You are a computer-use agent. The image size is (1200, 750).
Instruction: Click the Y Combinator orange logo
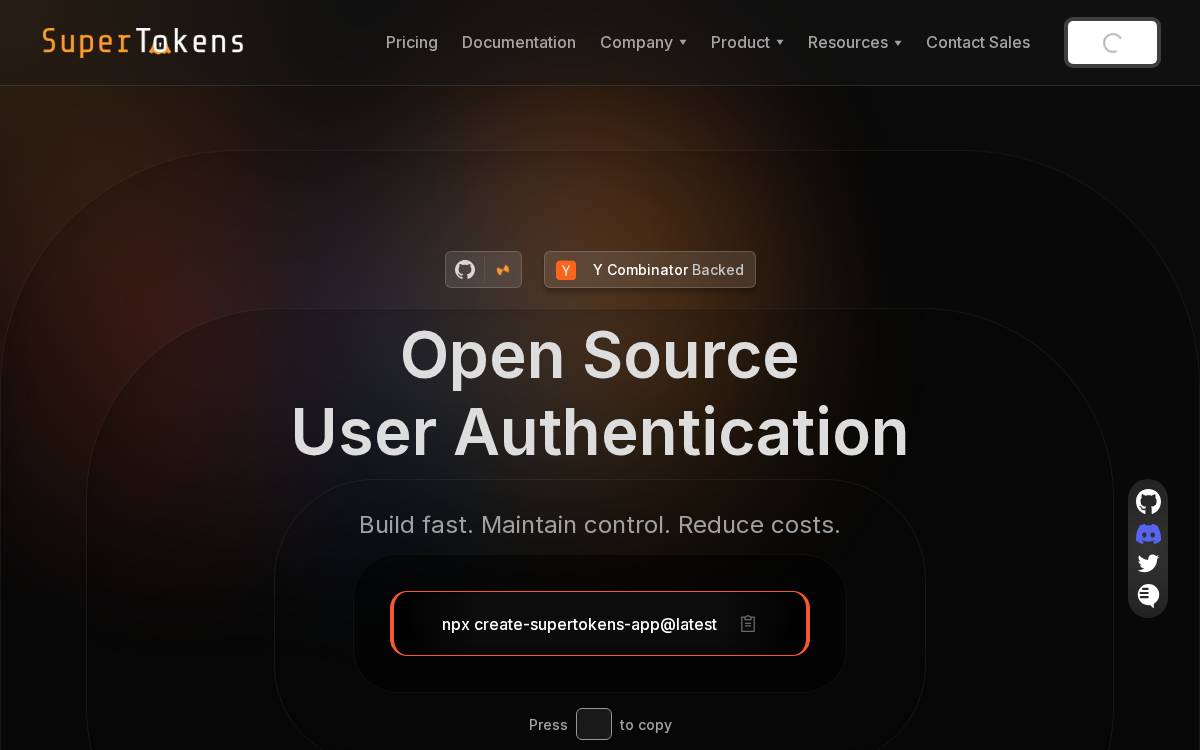[x=566, y=270]
